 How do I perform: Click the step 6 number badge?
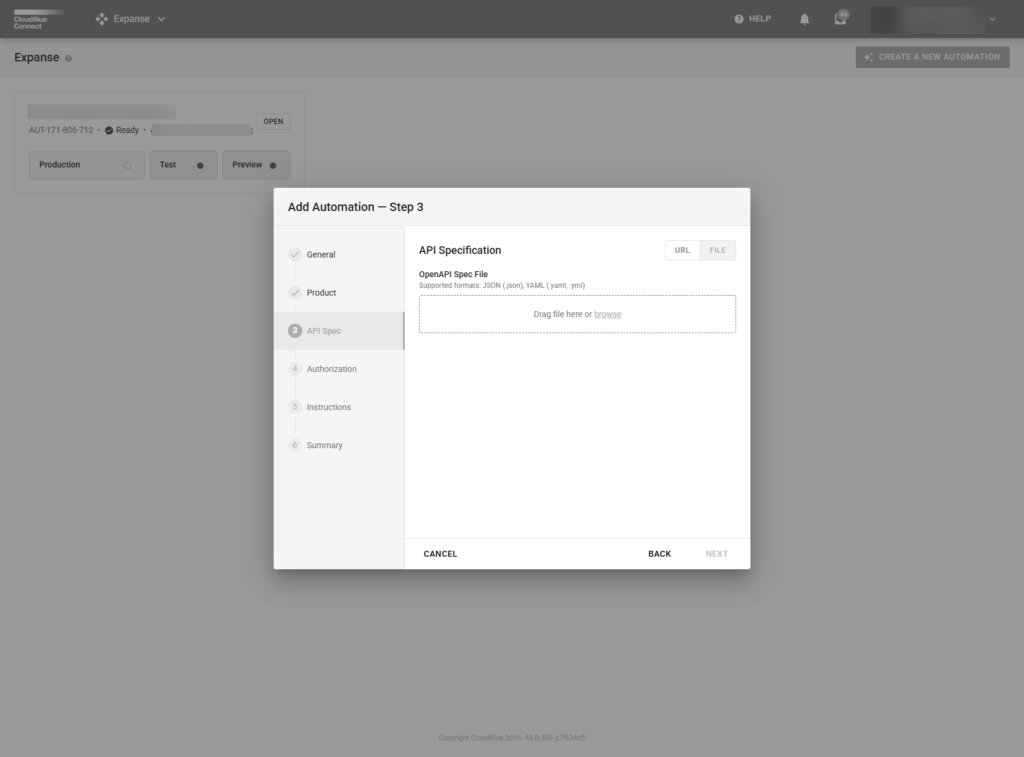(295, 445)
